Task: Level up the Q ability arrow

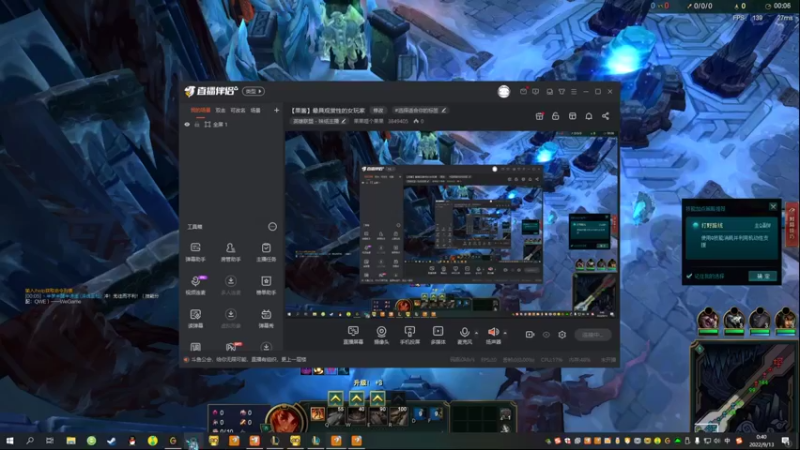Action: click(336, 397)
